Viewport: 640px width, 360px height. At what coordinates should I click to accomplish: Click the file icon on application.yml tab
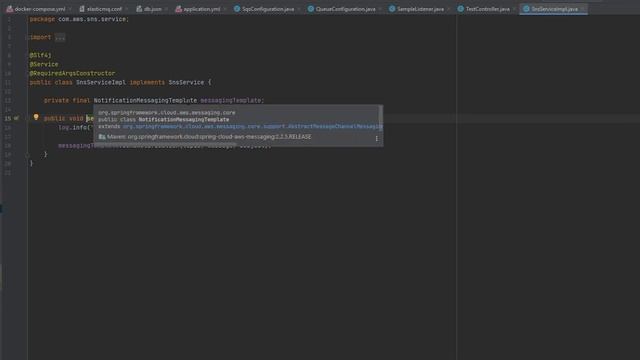click(178, 9)
